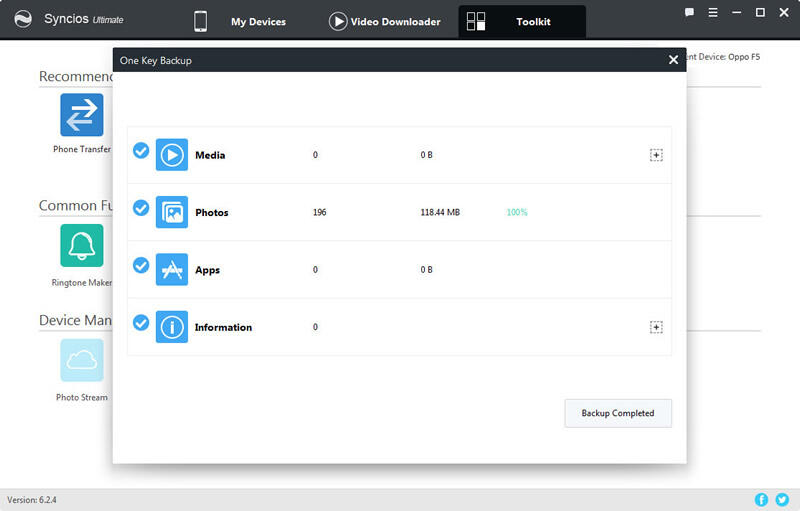This screenshot has width=800, height=511.
Task: Click the Media category play icon
Action: 172,155
